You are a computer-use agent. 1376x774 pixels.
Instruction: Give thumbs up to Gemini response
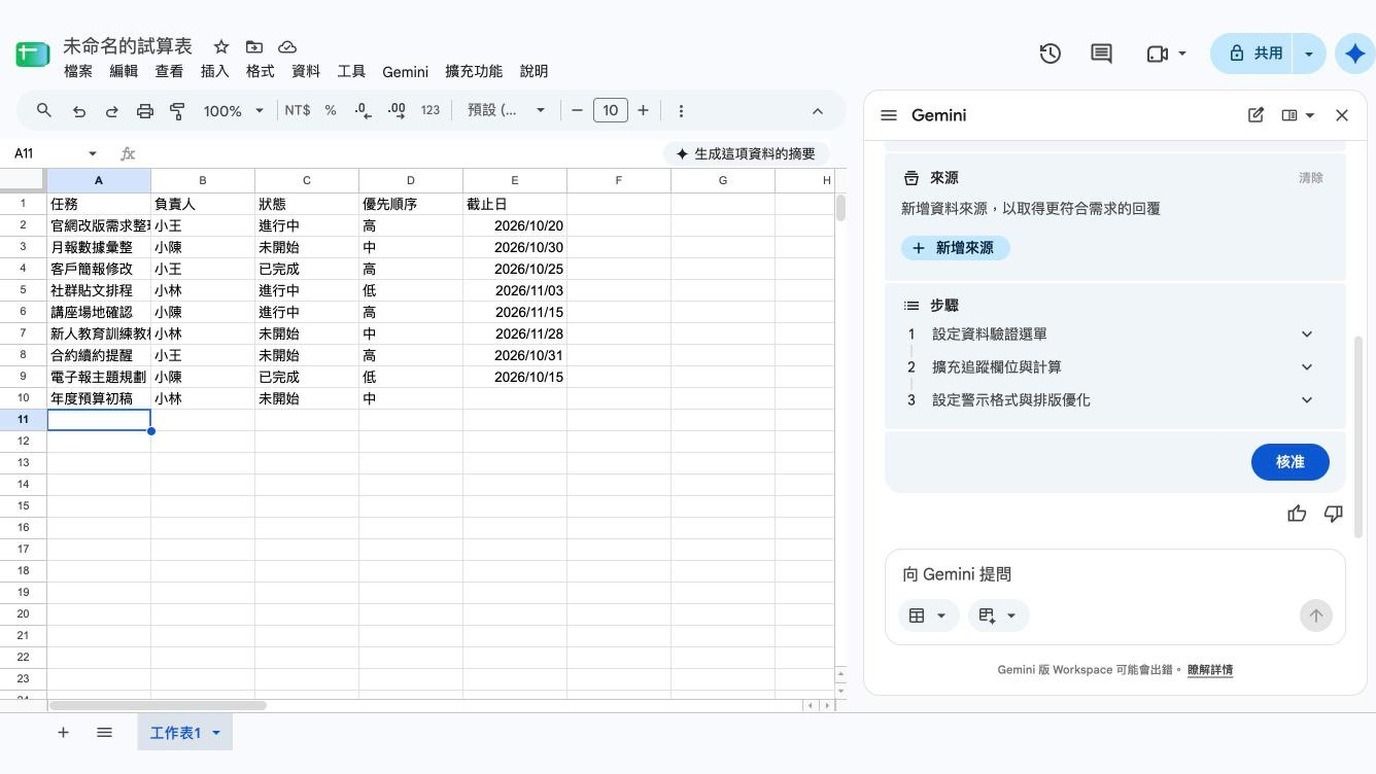(1297, 514)
